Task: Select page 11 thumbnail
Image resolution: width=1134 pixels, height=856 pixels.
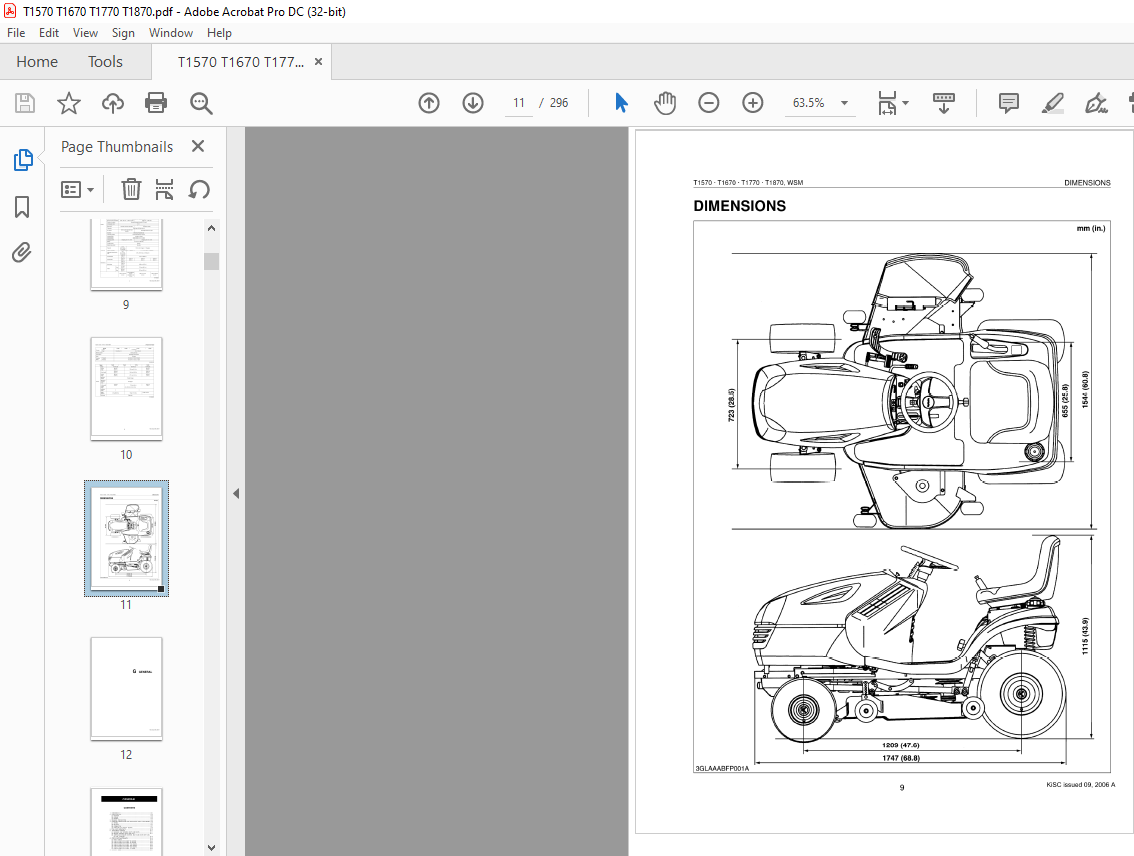Action: 127,538
